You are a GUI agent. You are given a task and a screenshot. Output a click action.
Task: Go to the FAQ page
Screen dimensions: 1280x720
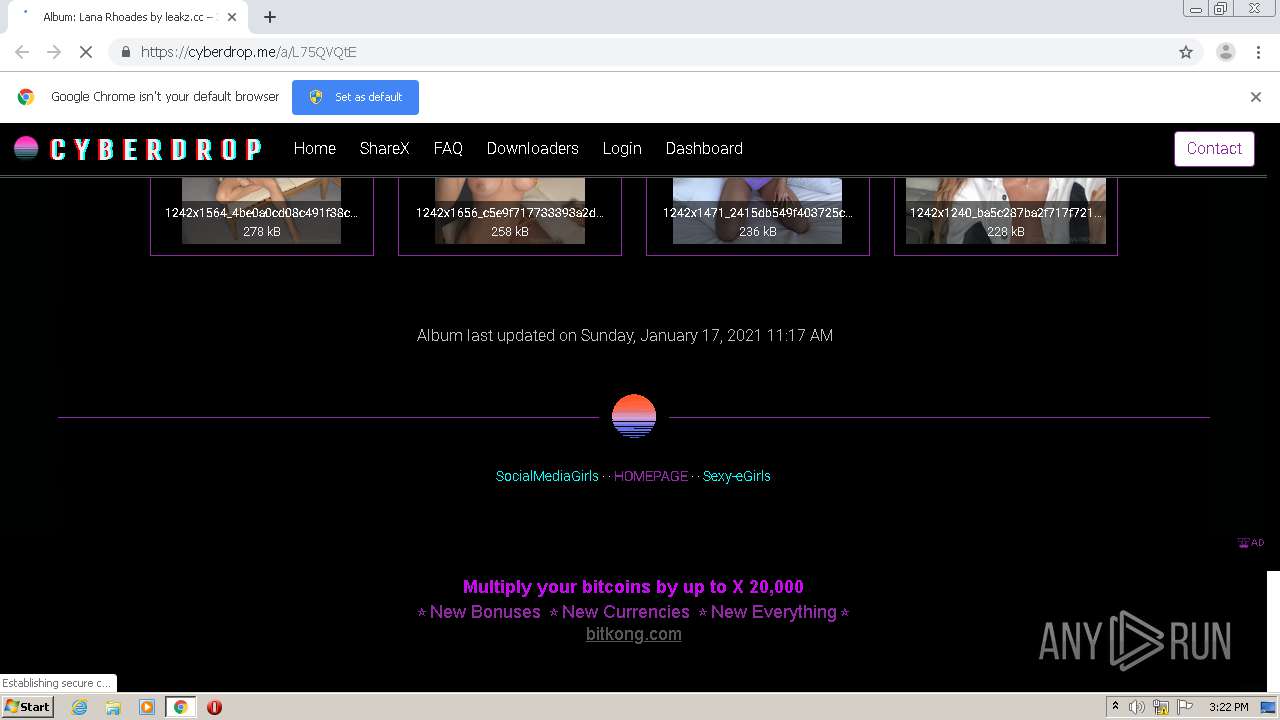pyautogui.click(x=448, y=148)
